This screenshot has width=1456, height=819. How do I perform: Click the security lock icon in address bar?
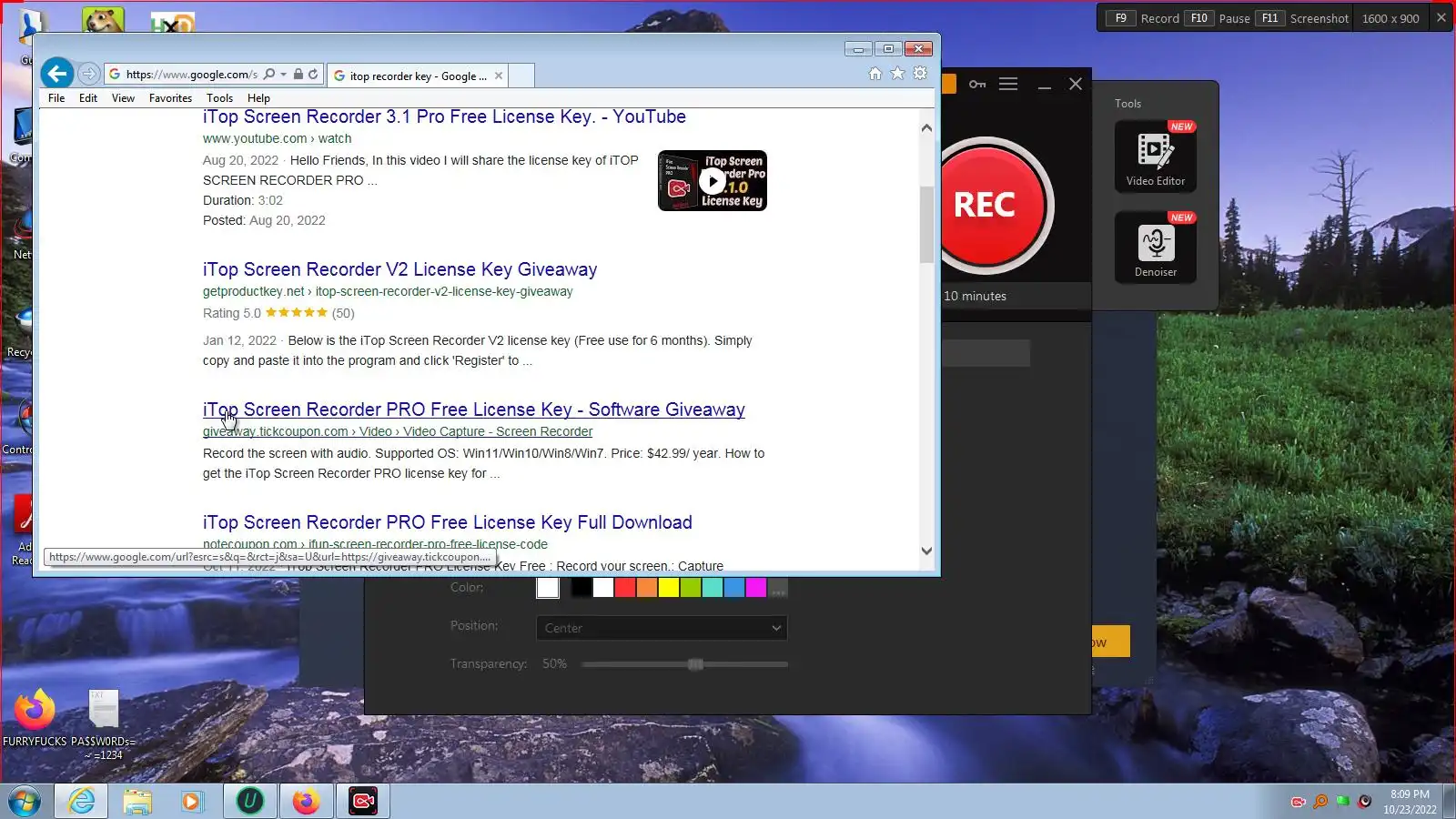pos(298,75)
